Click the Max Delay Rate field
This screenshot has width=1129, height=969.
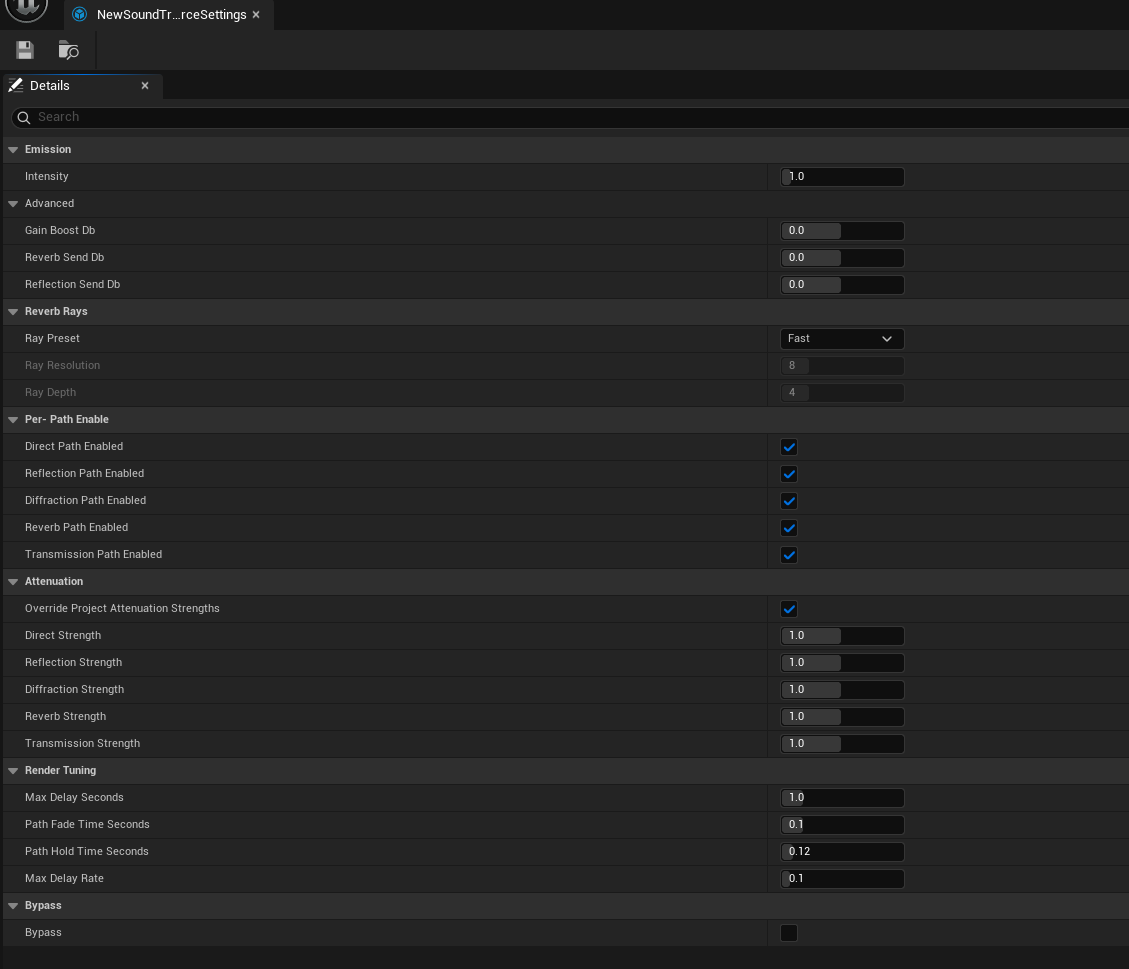842,878
